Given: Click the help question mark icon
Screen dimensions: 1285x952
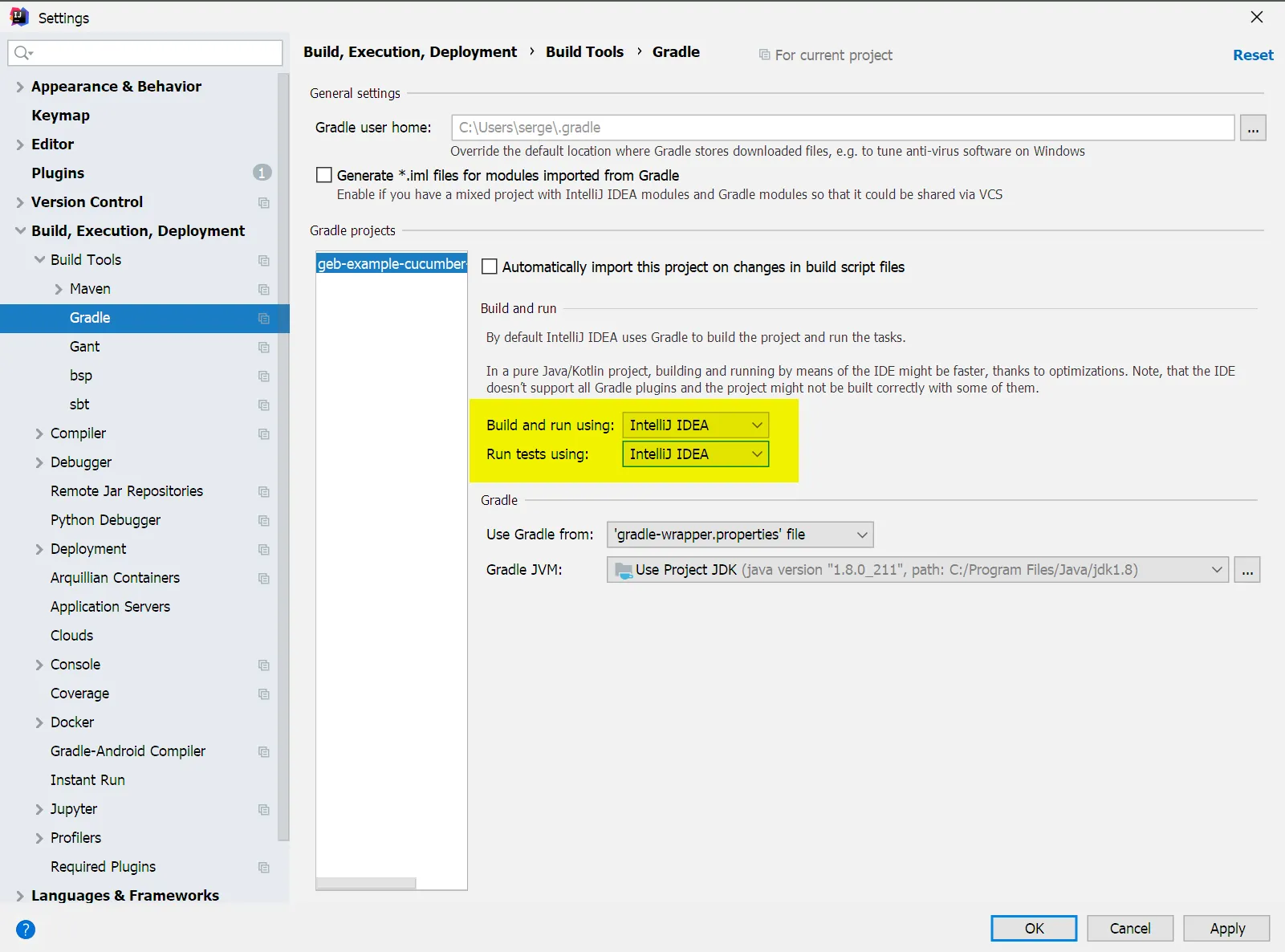Looking at the screenshot, I should point(26,930).
